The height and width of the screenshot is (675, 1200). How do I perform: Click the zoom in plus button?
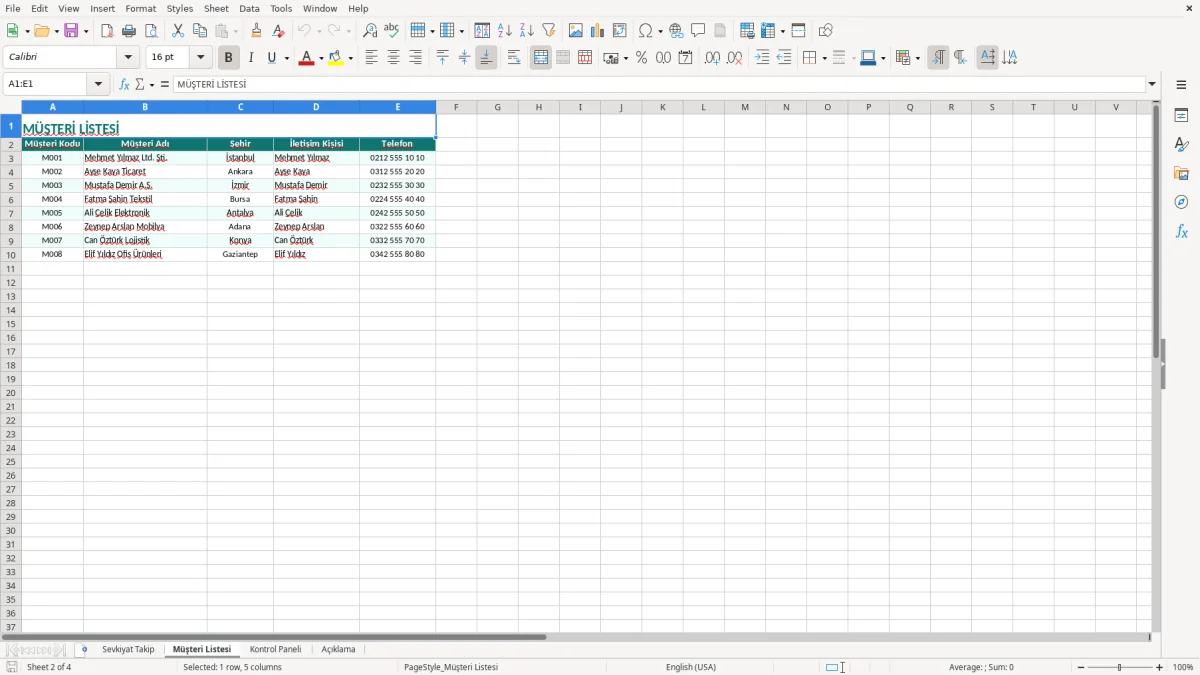pyautogui.click(x=1160, y=667)
